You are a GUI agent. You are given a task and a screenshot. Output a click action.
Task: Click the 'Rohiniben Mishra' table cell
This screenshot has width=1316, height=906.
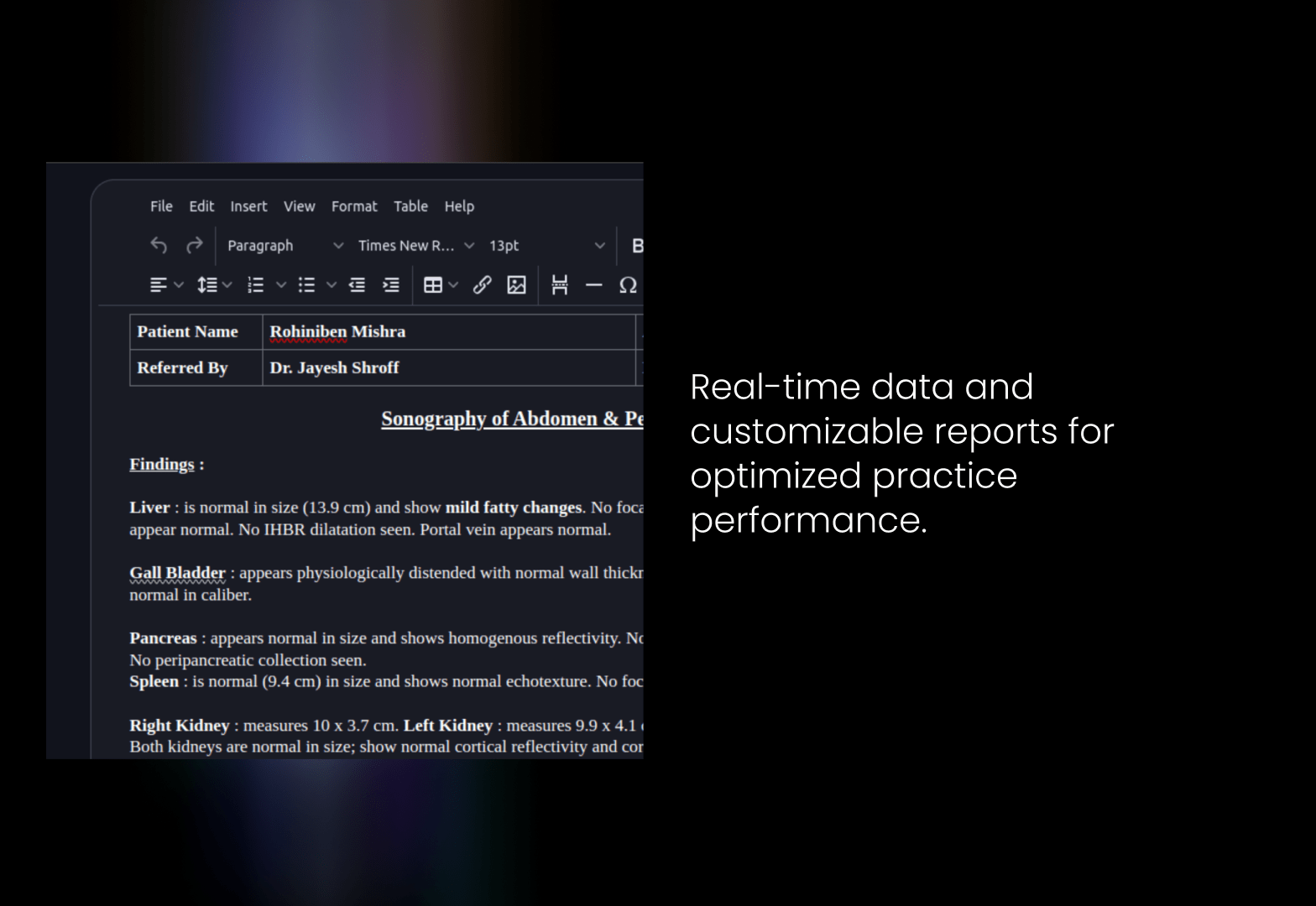click(449, 331)
